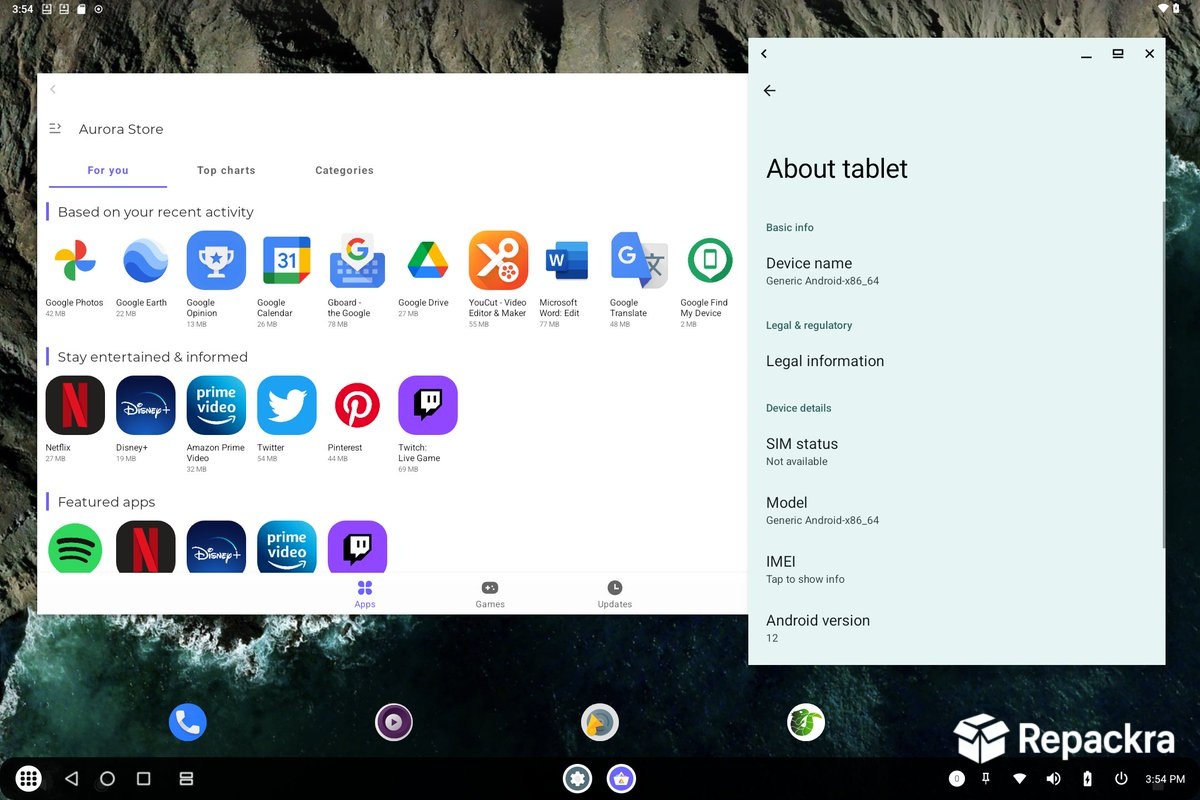Launch purple media player desktop icon
This screenshot has width=1200, height=800.
point(394,722)
